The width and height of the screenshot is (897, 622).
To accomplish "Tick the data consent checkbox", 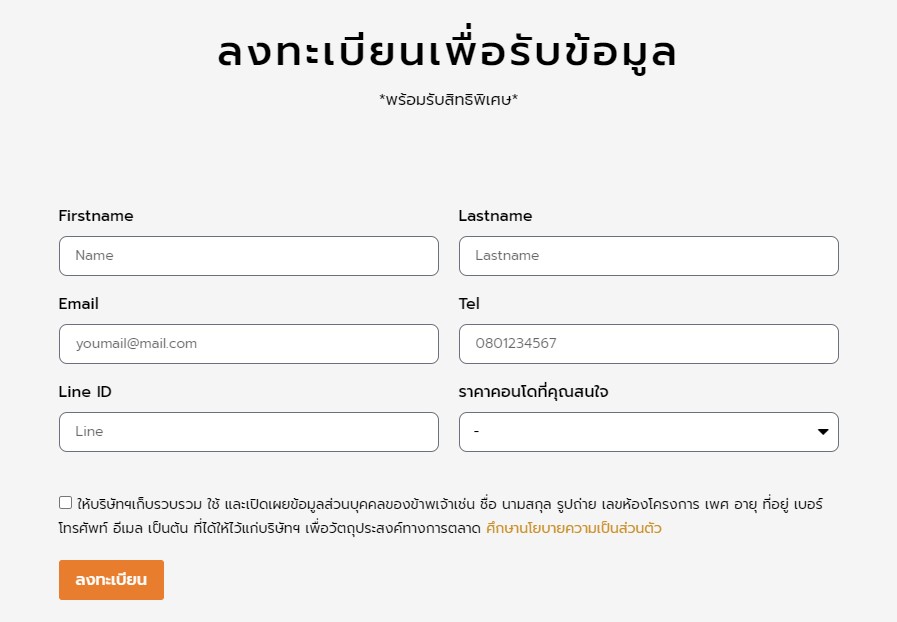I will pos(65,502).
